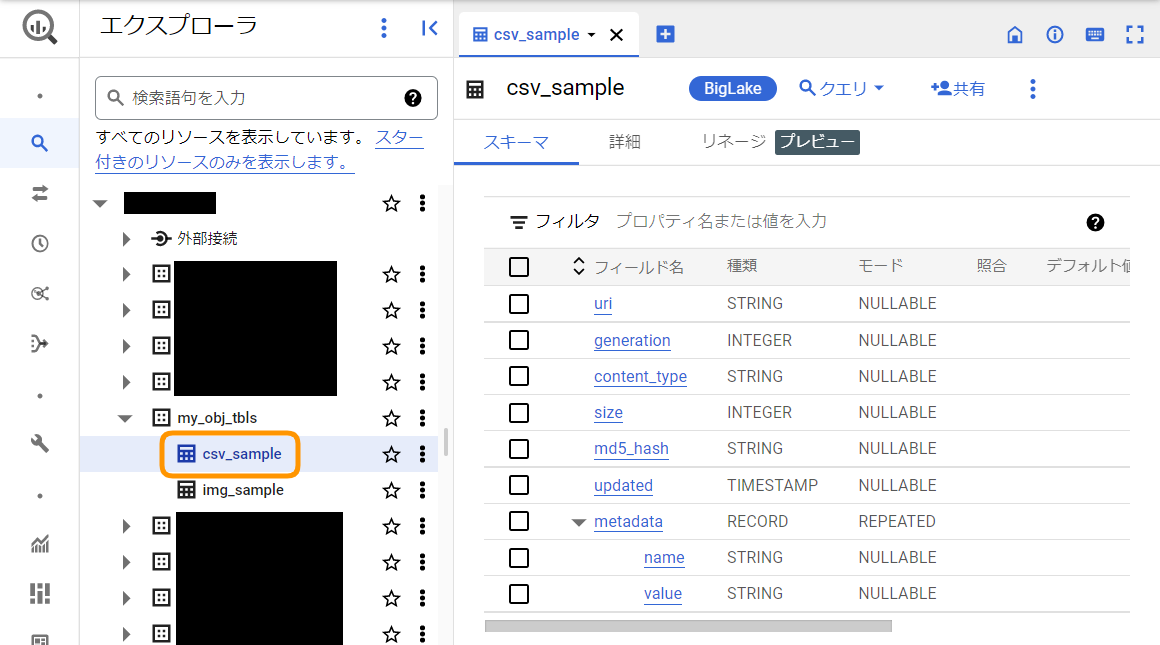Viewport: 1160px width, 645px height.
Task: Open help icon in search box
Action: (413, 98)
